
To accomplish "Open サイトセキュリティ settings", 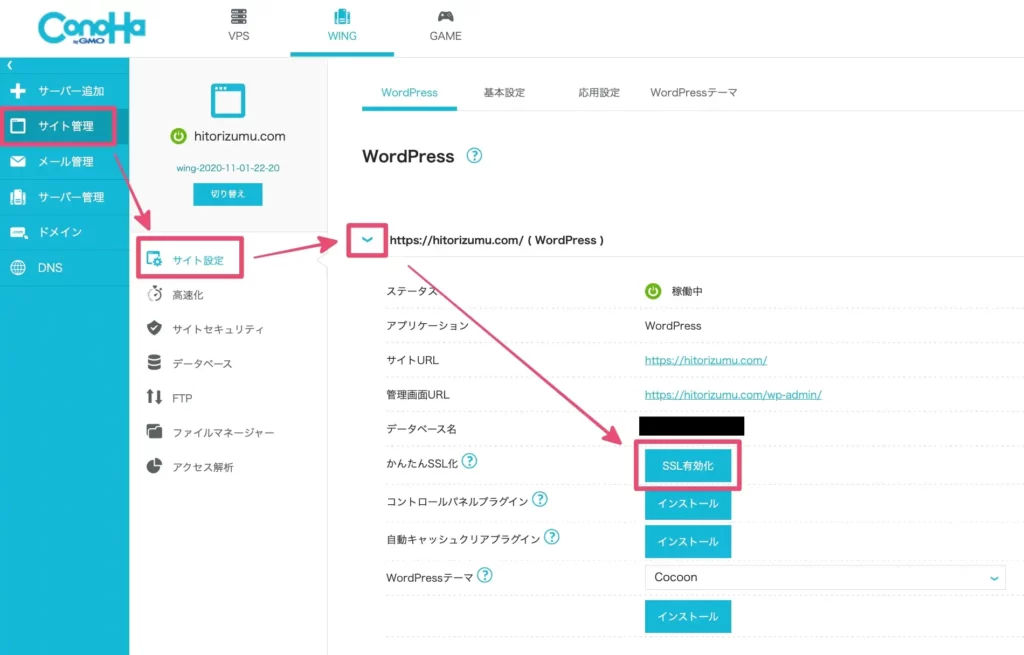I will [x=218, y=329].
